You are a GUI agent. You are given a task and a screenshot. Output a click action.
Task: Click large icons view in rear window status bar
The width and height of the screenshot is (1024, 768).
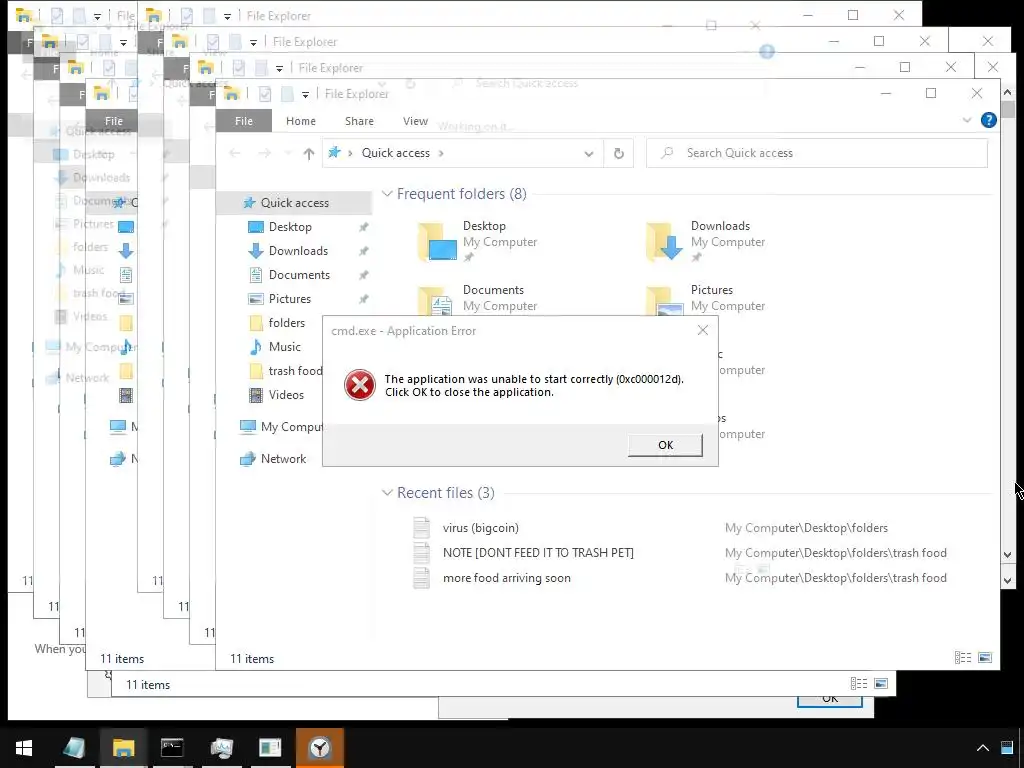click(x=881, y=683)
